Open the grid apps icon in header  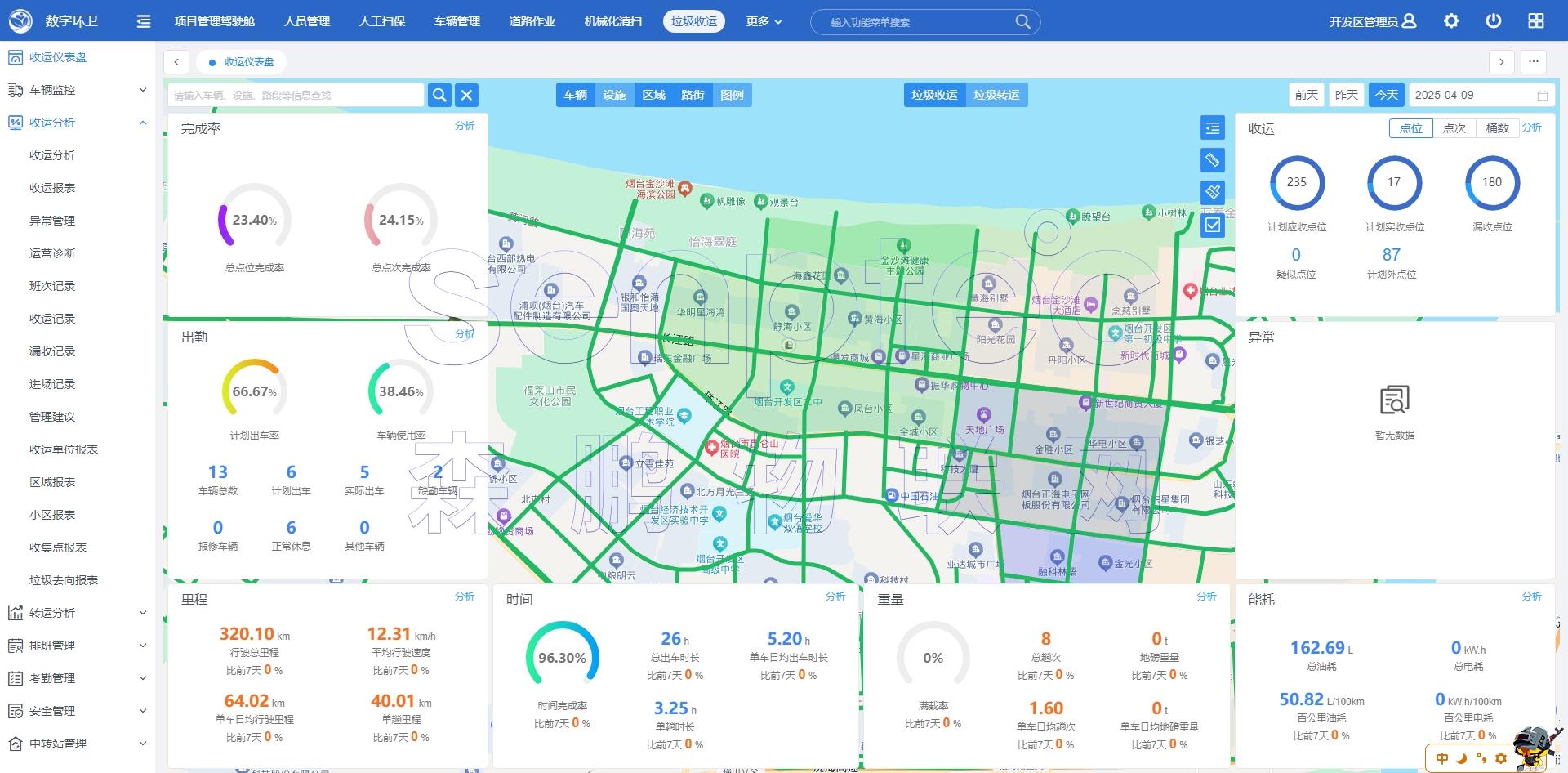point(1535,21)
